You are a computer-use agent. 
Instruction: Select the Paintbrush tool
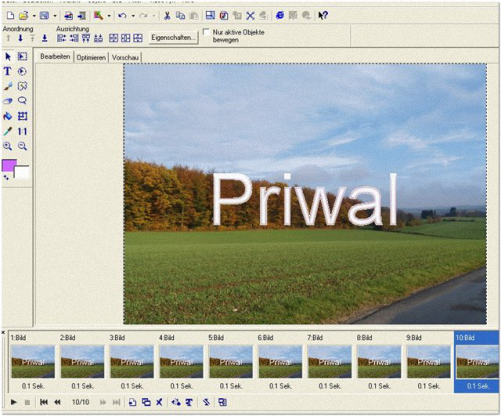pos(8,86)
